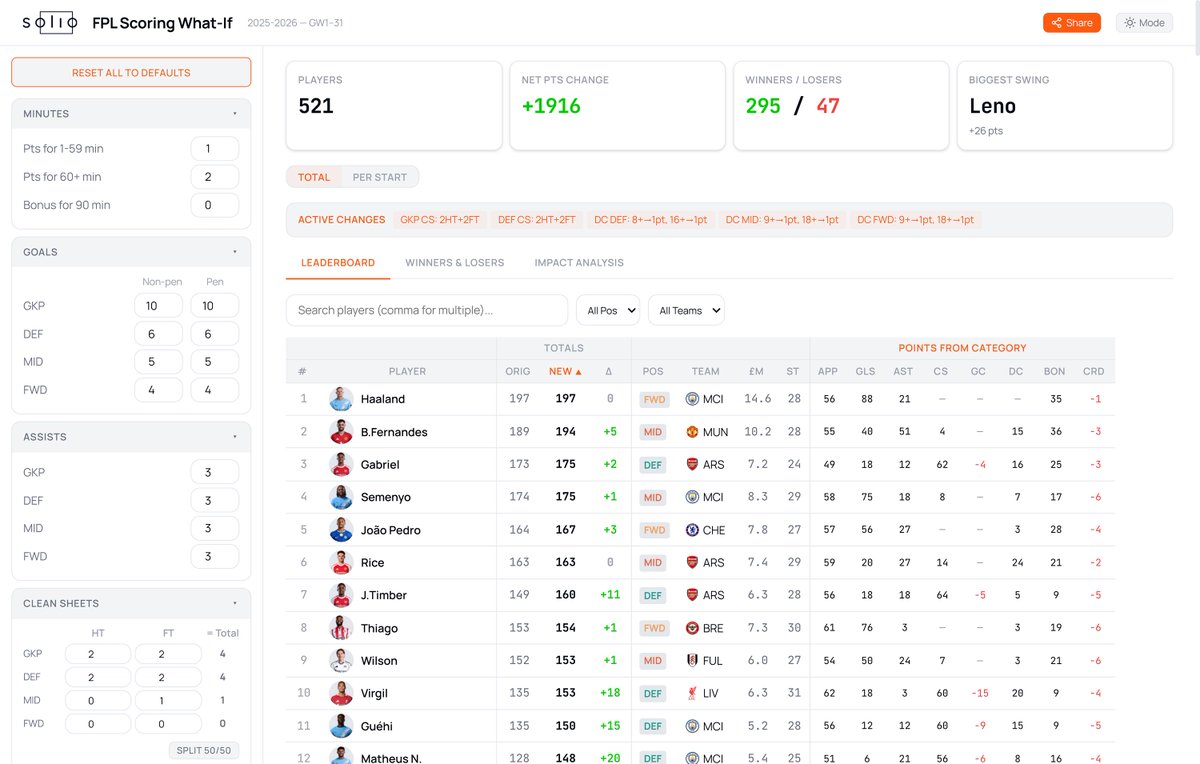This screenshot has width=1200, height=764.
Task: Click Wilson's player avatar
Action: pyautogui.click(x=341, y=661)
